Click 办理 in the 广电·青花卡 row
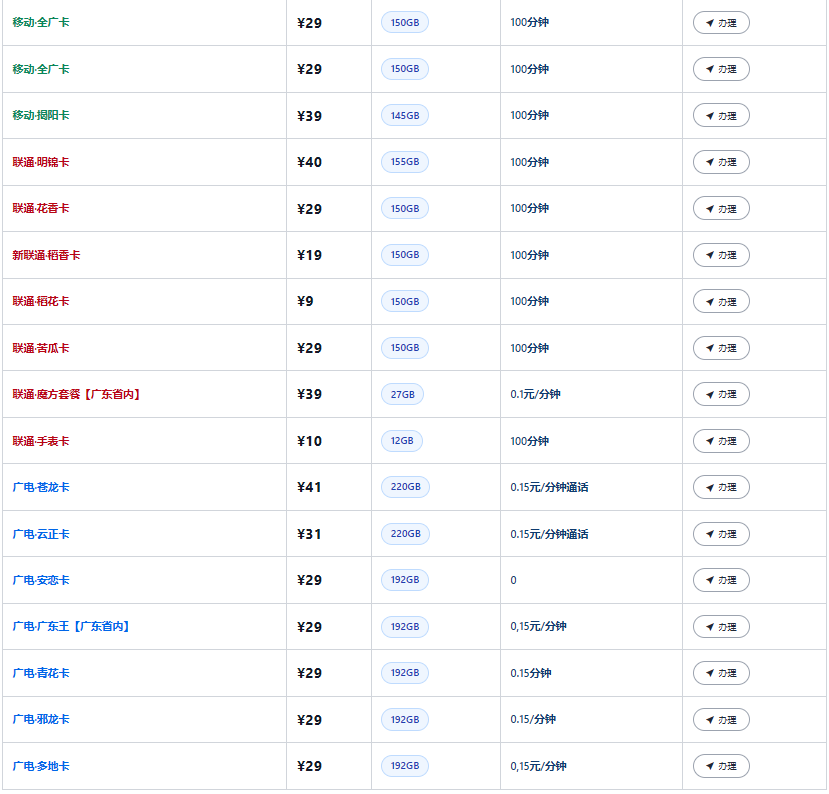This screenshot has height=794, width=829. (721, 673)
